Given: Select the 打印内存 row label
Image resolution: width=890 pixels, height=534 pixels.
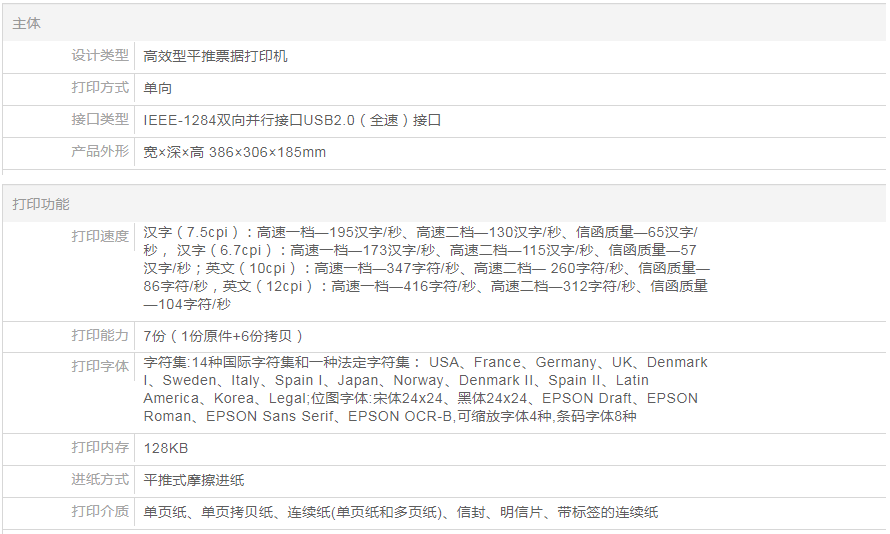Looking at the screenshot, I should tap(100, 448).
